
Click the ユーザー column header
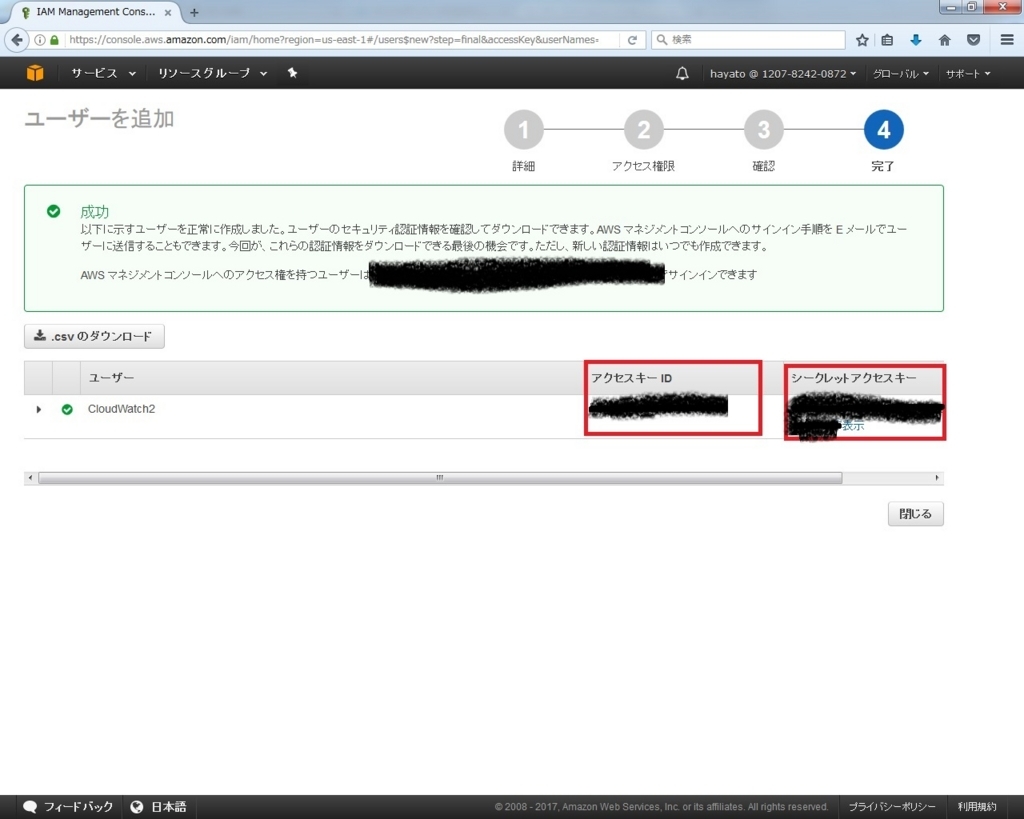(x=111, y=377)
